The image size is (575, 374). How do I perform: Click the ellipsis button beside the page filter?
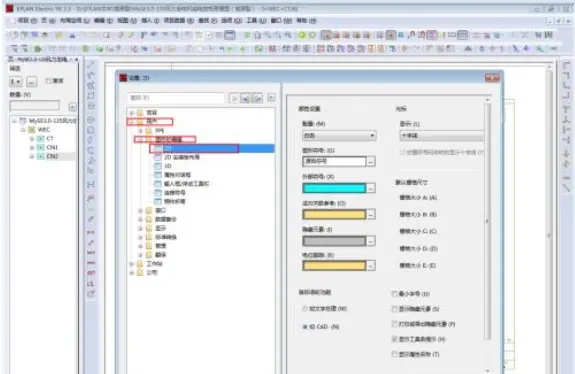pyautogui.click(x=32, y=81)
